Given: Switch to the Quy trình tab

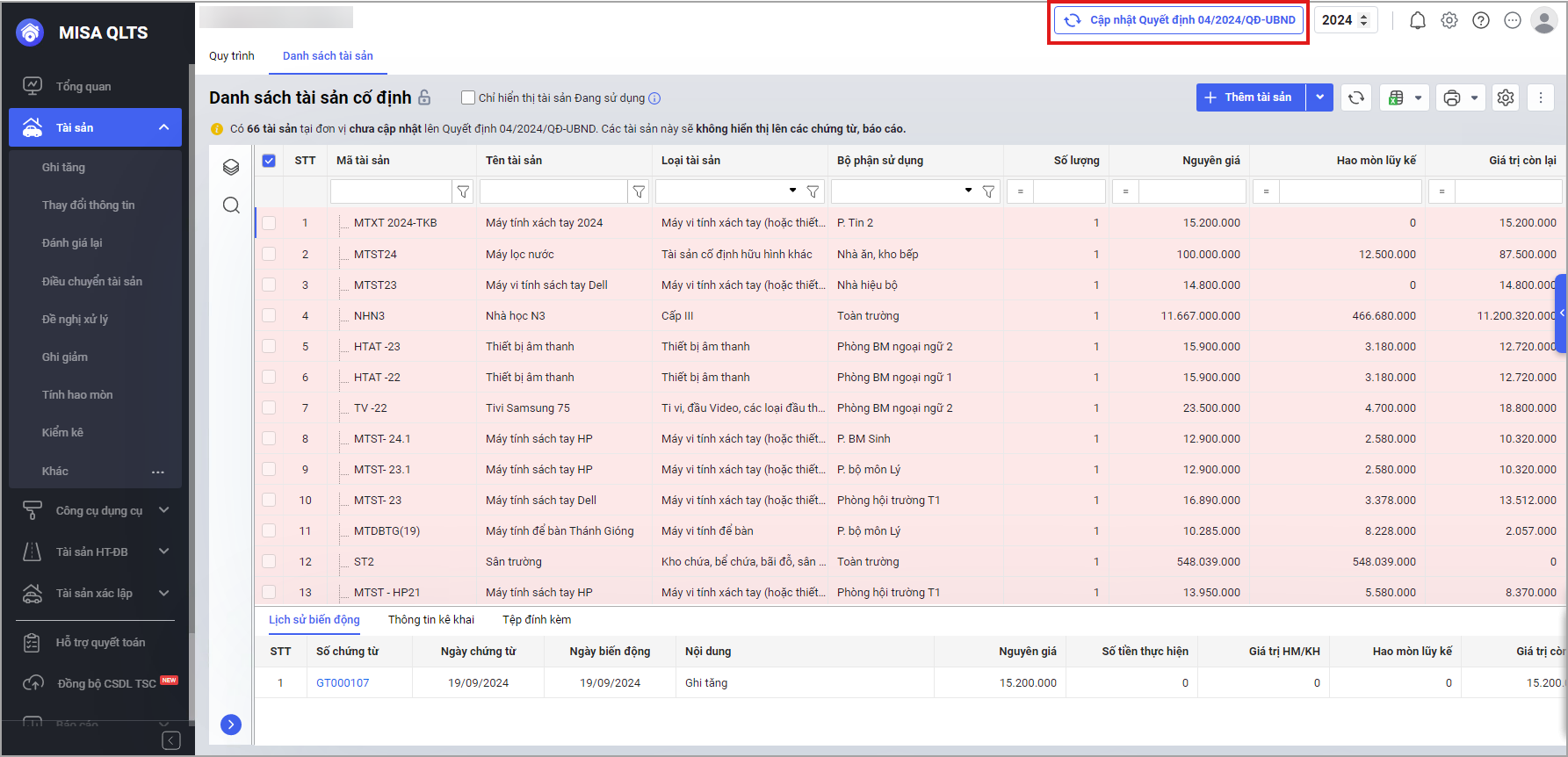Looking at the screenshot, I should (x=231, y=55).
